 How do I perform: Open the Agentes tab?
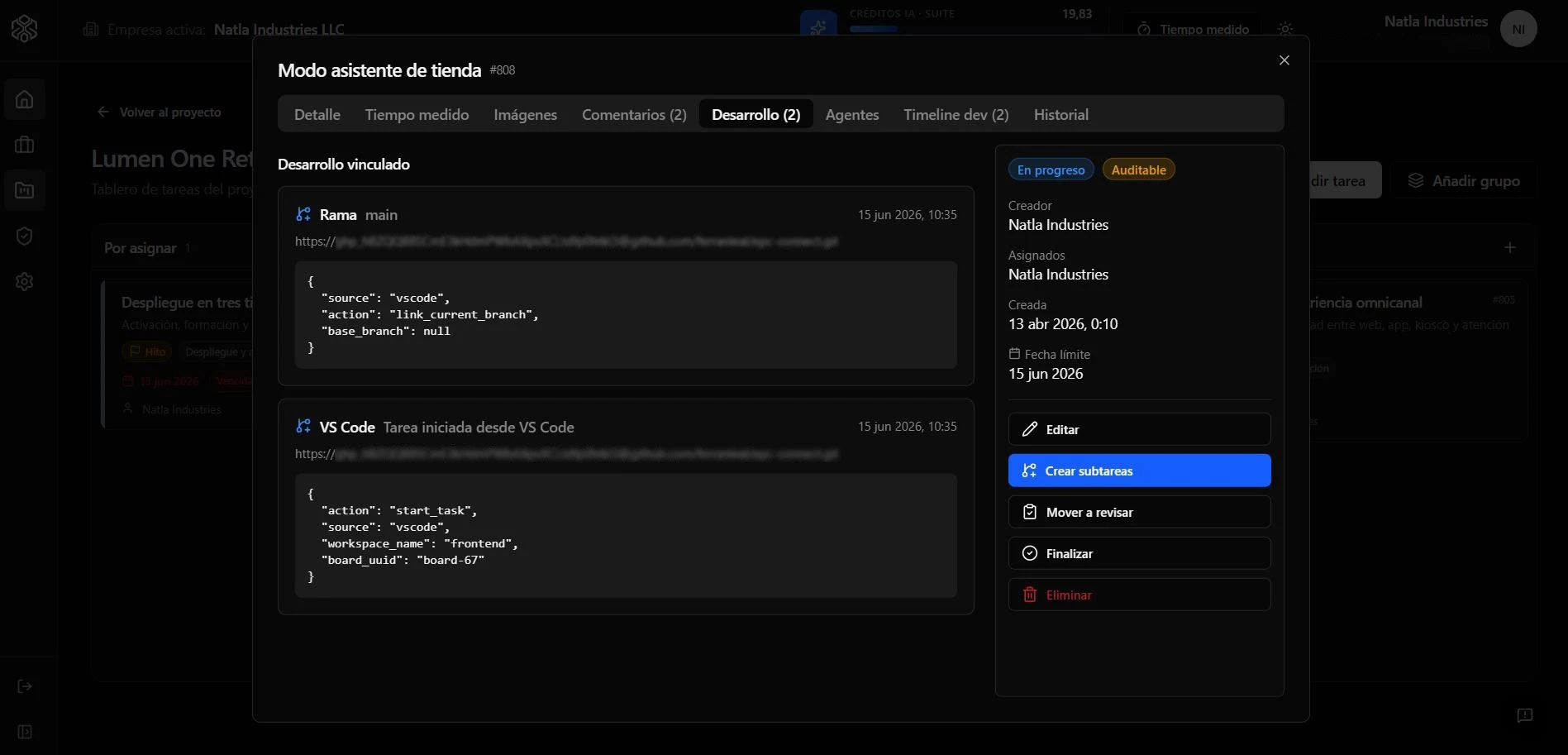(x=851, y=114)
